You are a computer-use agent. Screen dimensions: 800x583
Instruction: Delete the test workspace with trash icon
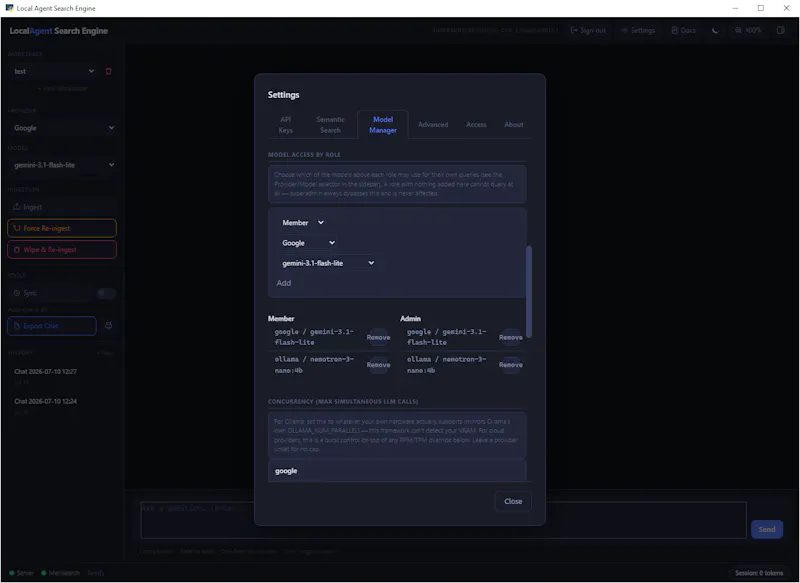click(108, 71)
